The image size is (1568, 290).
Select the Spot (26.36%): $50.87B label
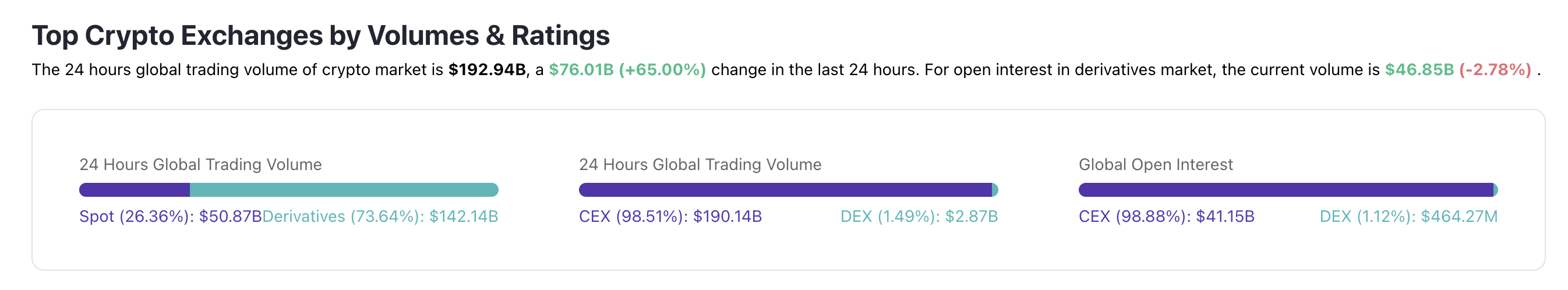coord(171,217)
